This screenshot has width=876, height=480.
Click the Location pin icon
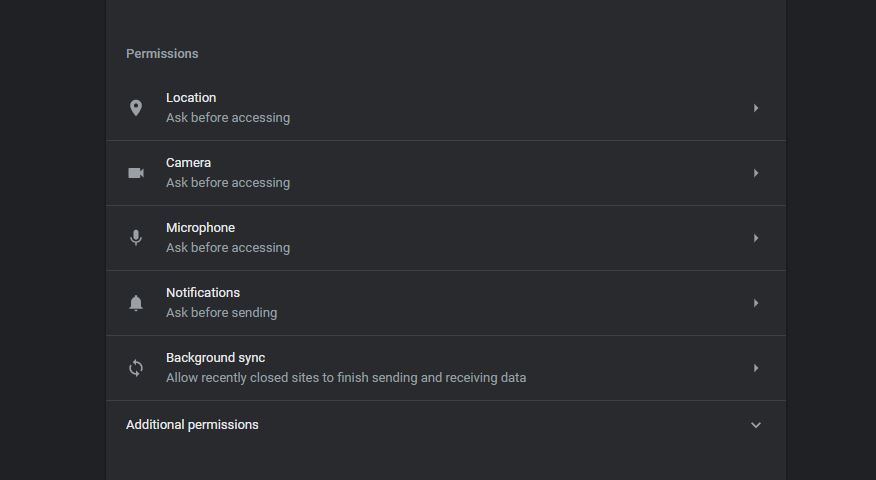(x=136, y=108)
